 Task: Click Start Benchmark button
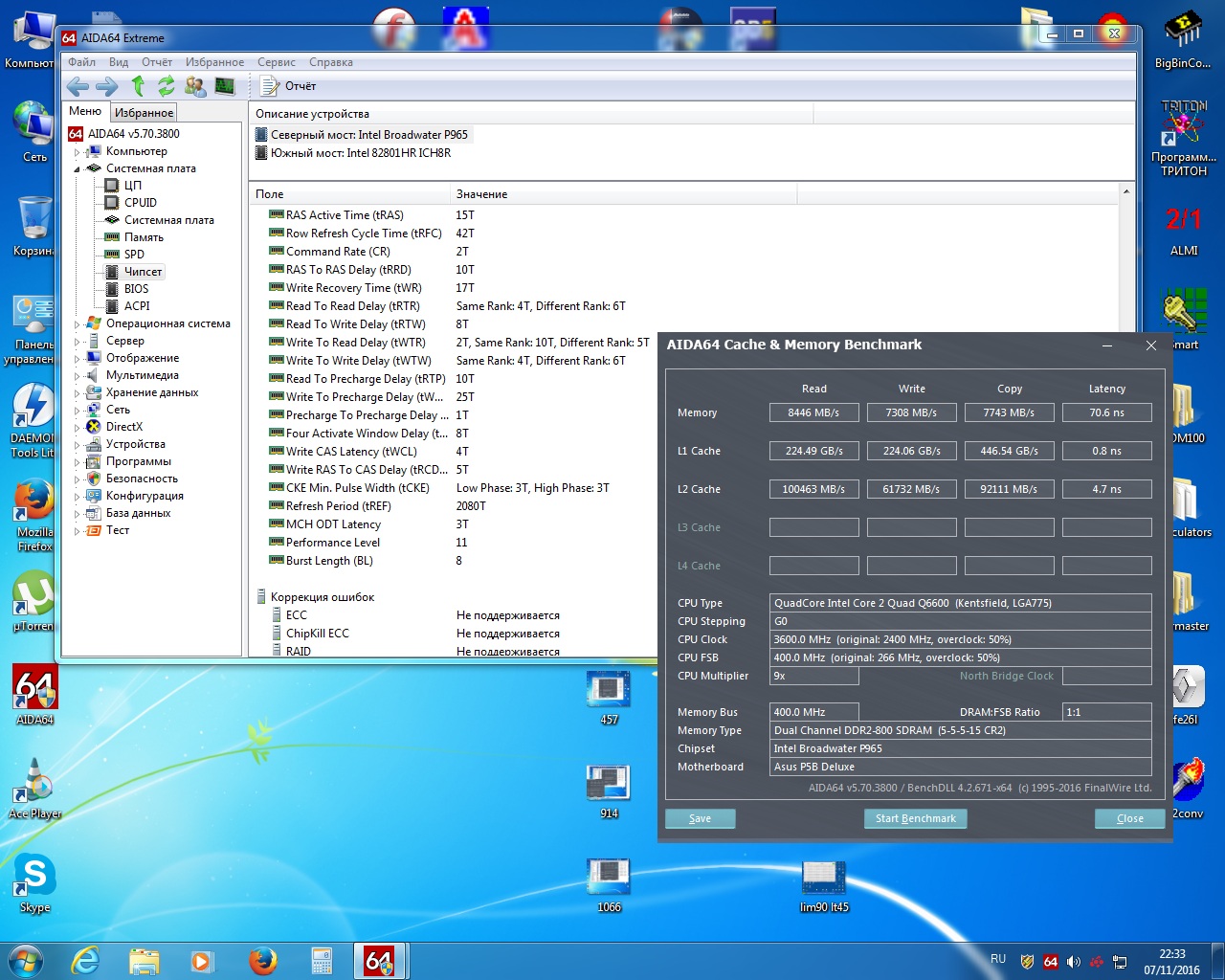[x=916, y=819]
